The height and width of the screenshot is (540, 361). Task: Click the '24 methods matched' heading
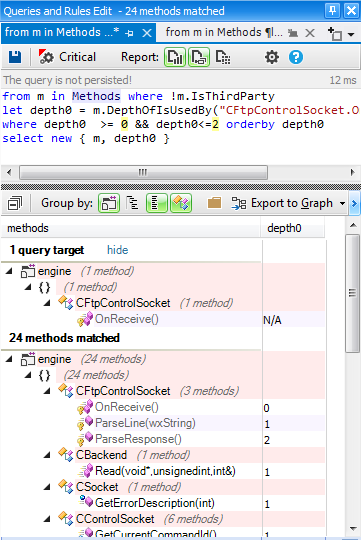pyautogui.click(x=64, y=338)
